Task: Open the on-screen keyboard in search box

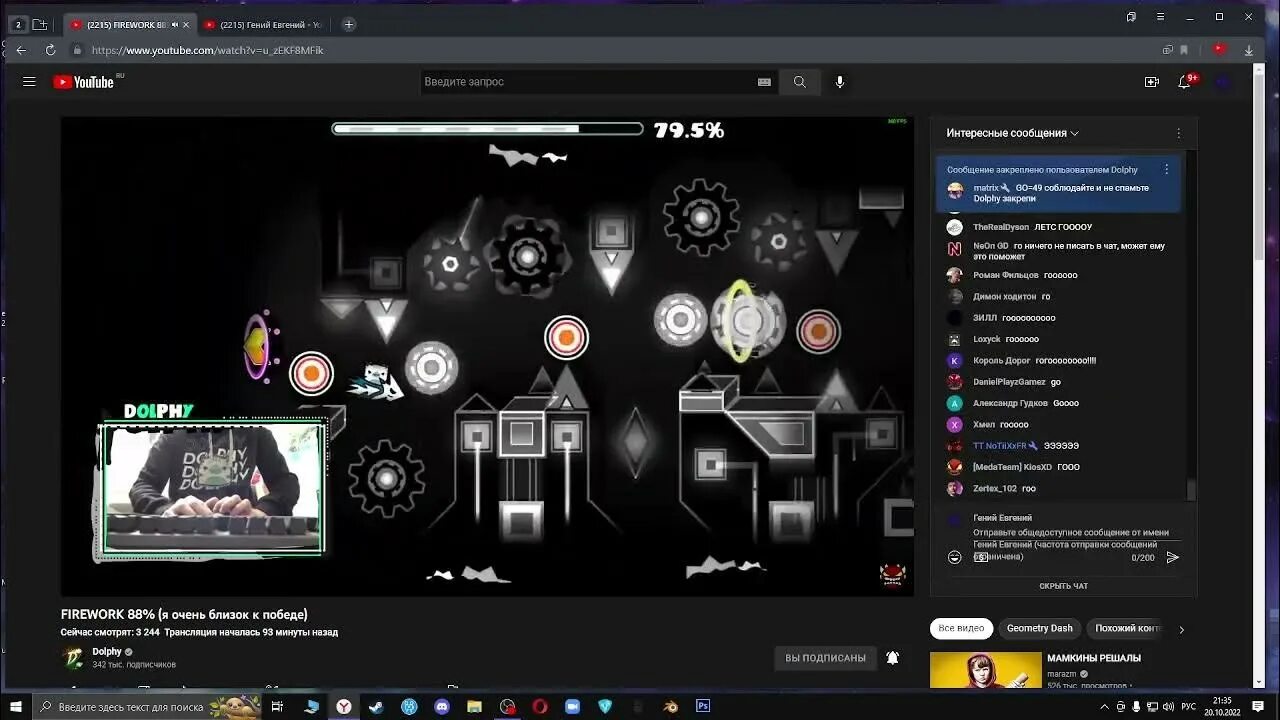Action: click(764, 82)
